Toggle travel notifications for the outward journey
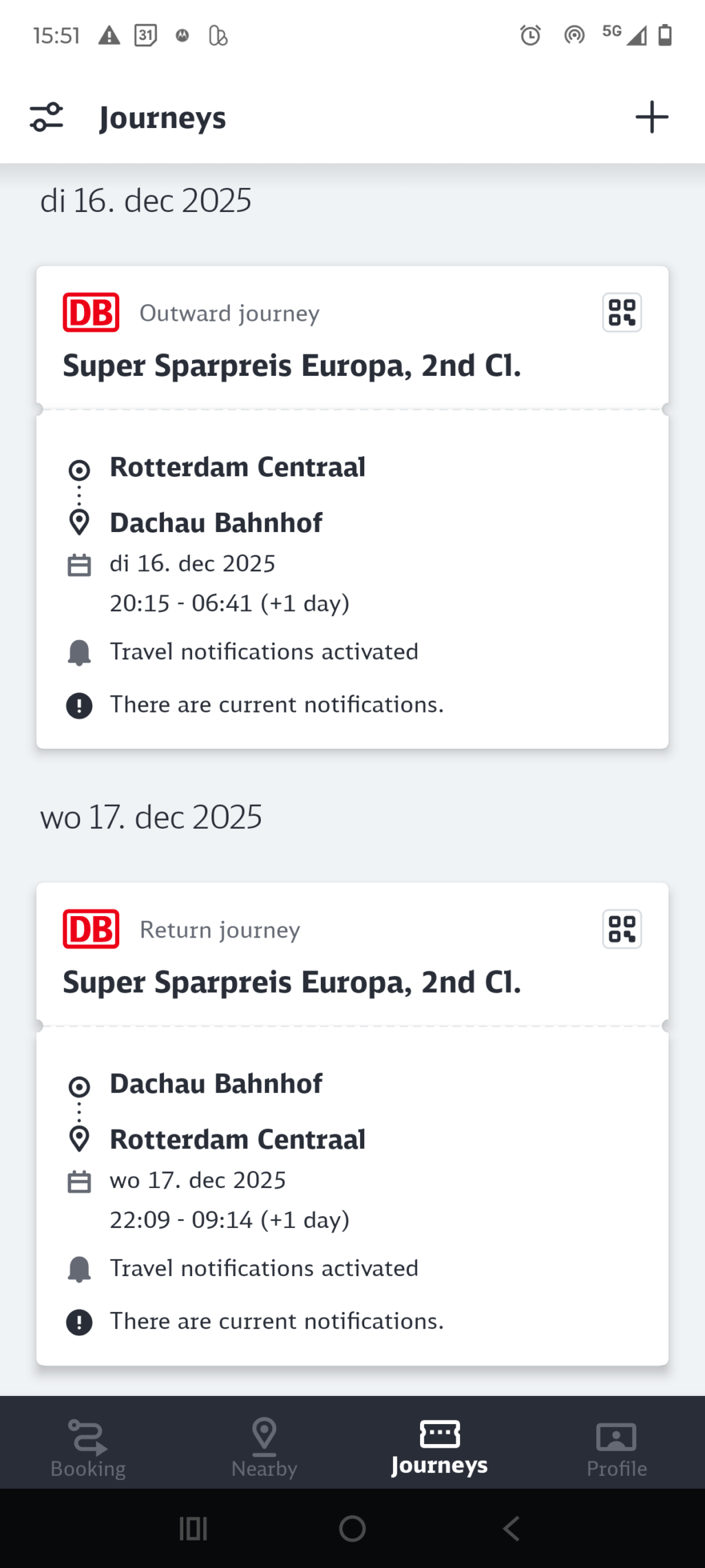This screenshot has height=1568, width=705. (x=264, y=650)
